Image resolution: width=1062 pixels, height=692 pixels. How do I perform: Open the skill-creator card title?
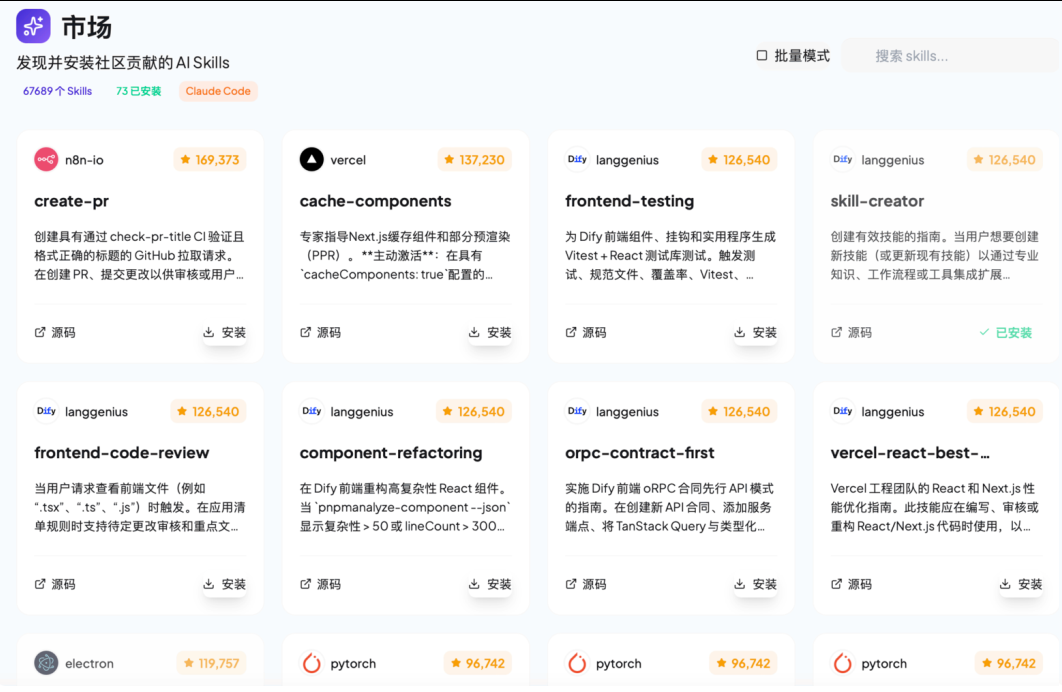[x=877, y=201]
